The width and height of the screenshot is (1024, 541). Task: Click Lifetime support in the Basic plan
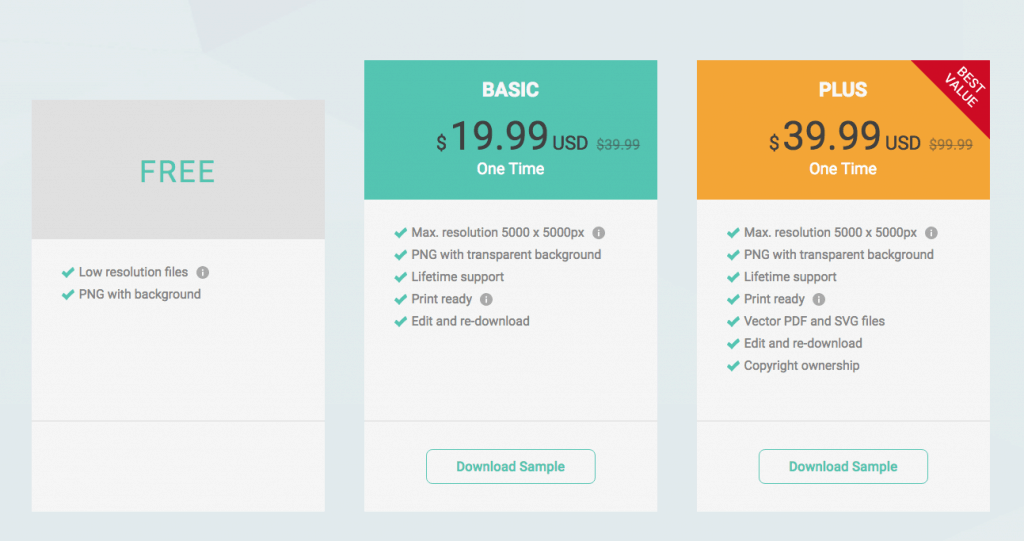(x=458, y=277)
